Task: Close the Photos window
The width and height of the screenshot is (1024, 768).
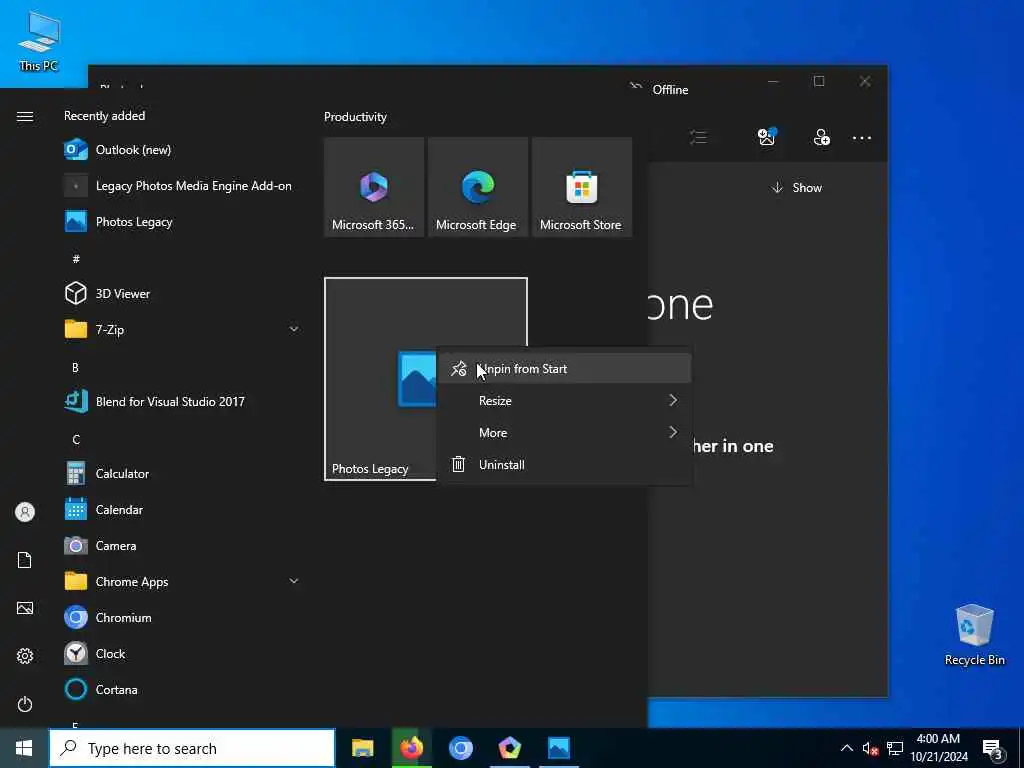Action: [865, 81]
